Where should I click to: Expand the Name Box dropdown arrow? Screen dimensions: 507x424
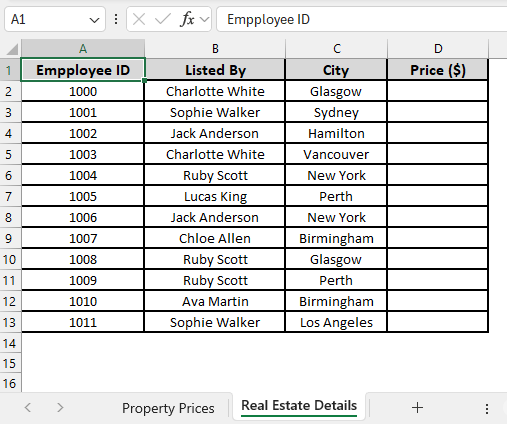[94, 20]
